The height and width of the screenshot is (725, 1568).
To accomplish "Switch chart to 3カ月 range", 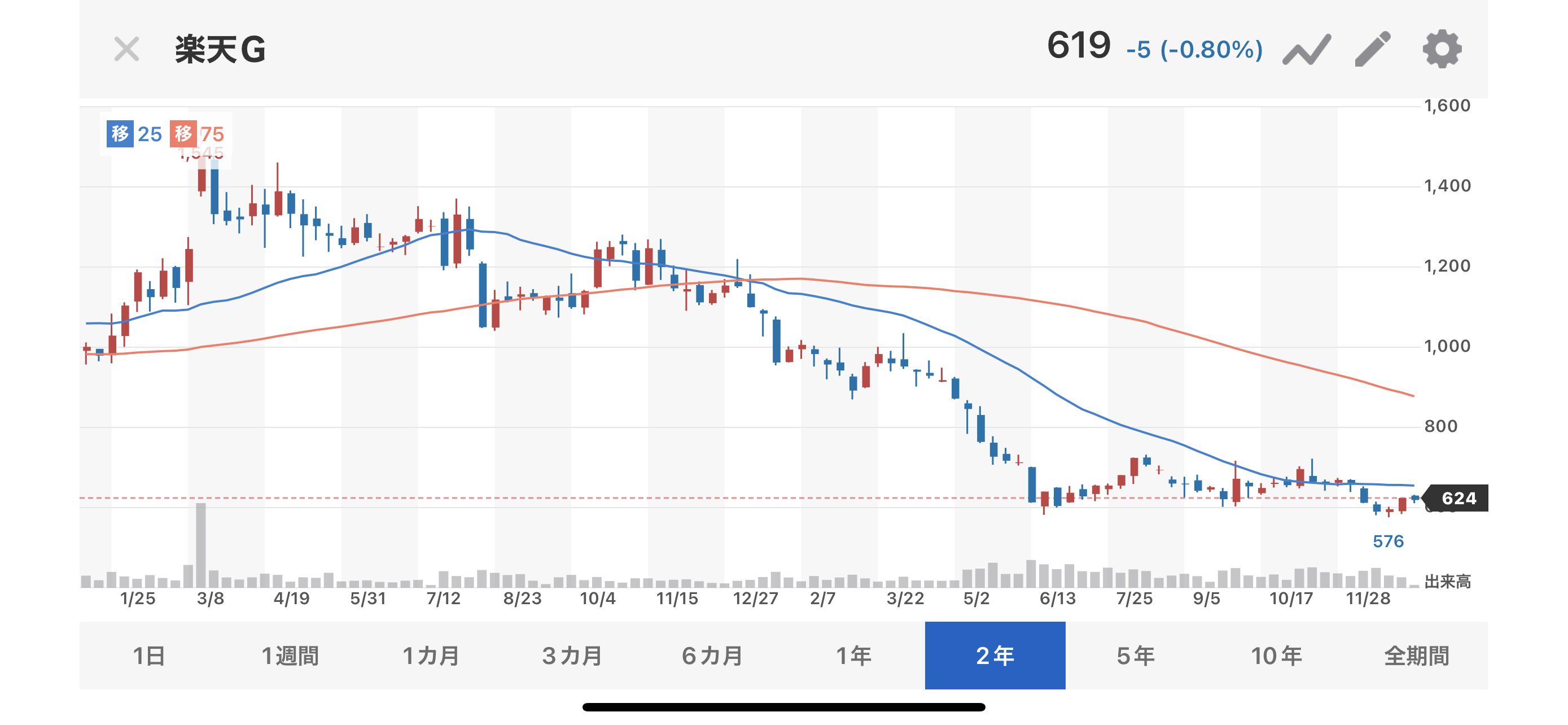I will click(572, 656).
